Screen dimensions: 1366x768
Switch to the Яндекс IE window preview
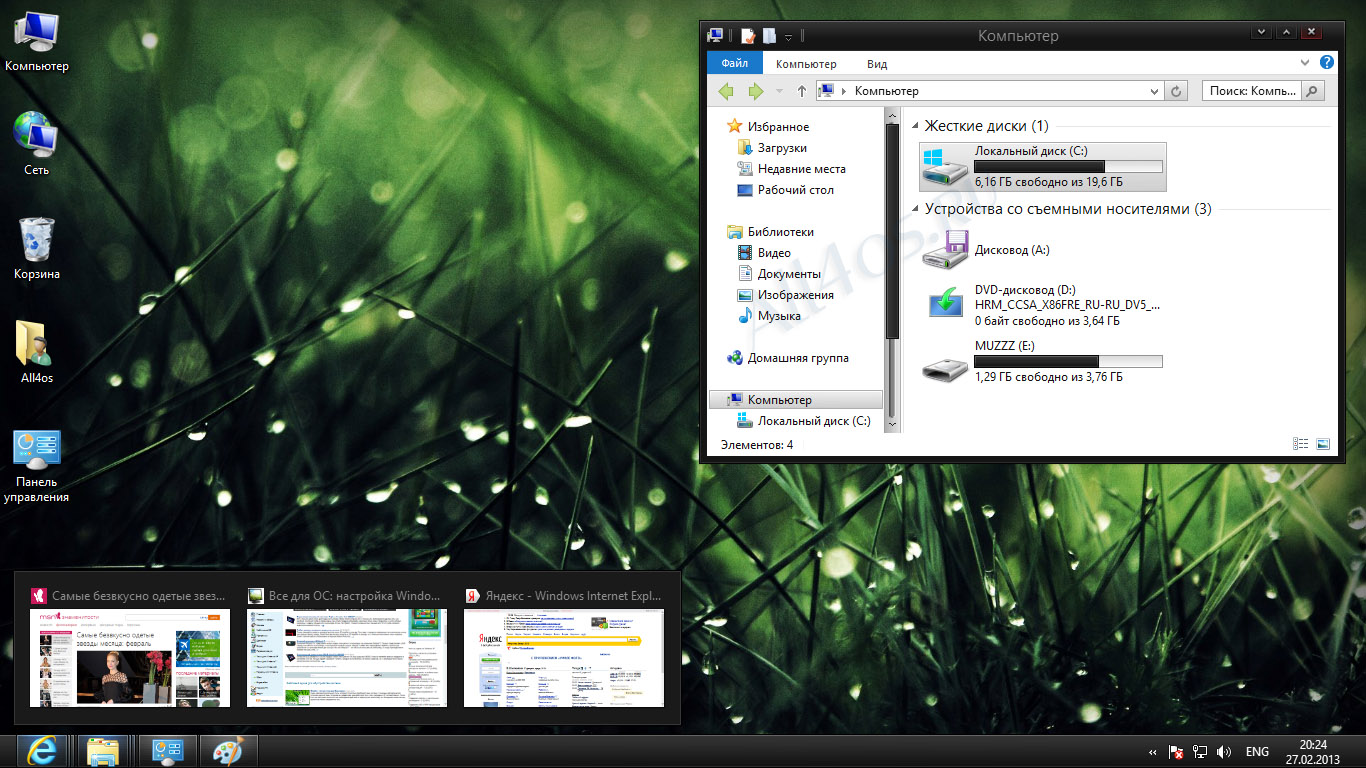564,646
